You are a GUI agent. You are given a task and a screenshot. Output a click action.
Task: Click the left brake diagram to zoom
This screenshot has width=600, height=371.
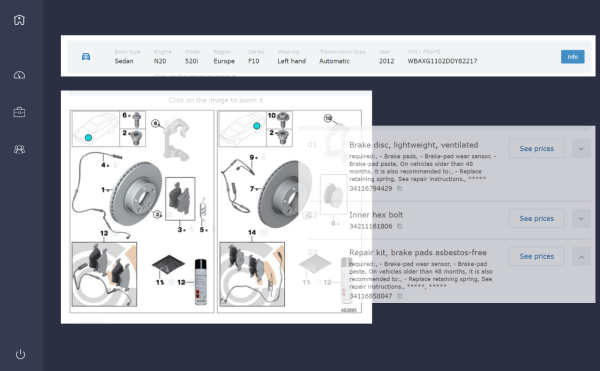[x=142, y=212]
